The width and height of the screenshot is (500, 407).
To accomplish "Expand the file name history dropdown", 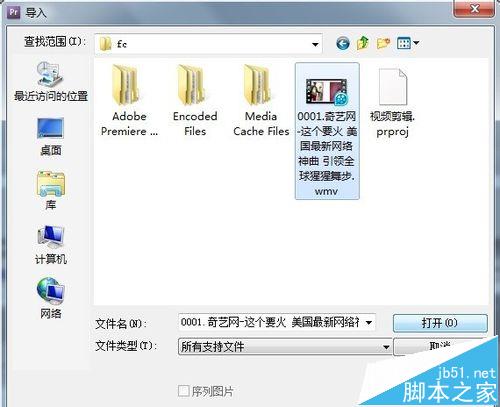I will coord(369,323).
